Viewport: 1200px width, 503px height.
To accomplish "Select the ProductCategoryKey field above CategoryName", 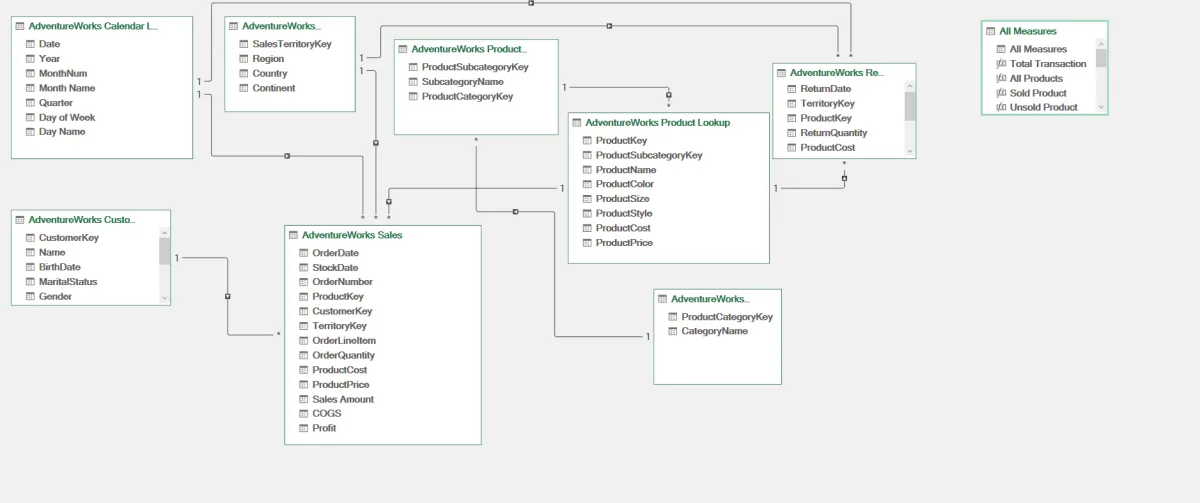I will coord(727,316).
